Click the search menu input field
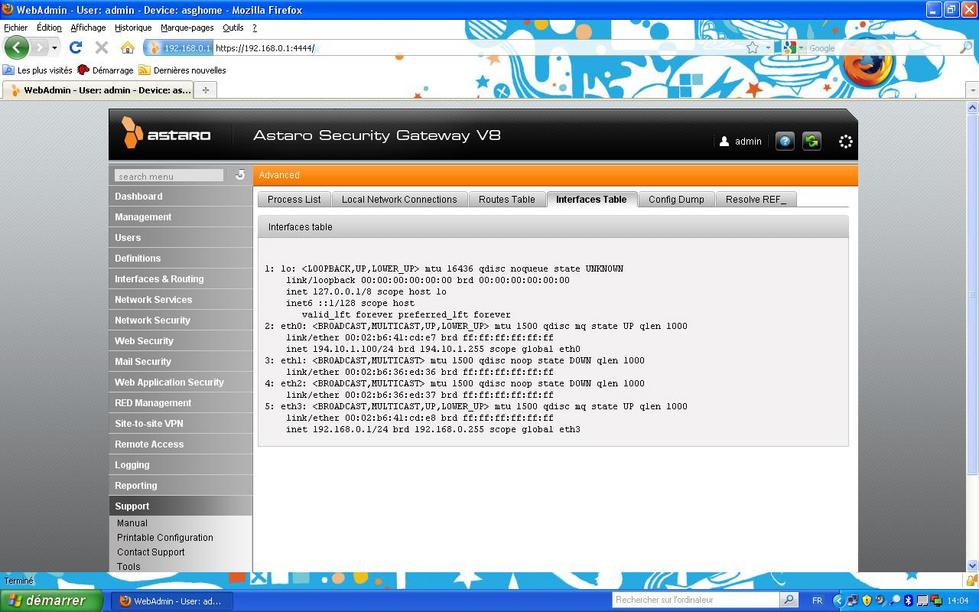This screenshot has width=979, height=612. 168,176
